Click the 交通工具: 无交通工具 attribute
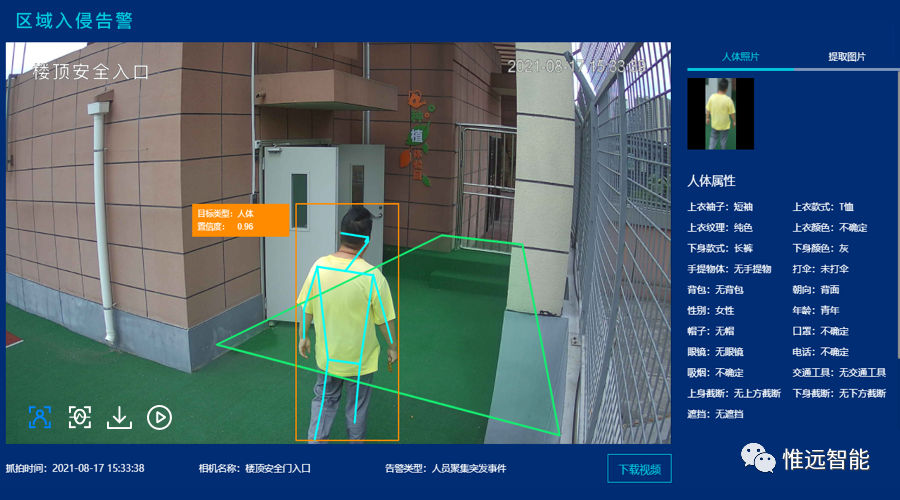Screen dimensions: 900x500 [839, 373]
